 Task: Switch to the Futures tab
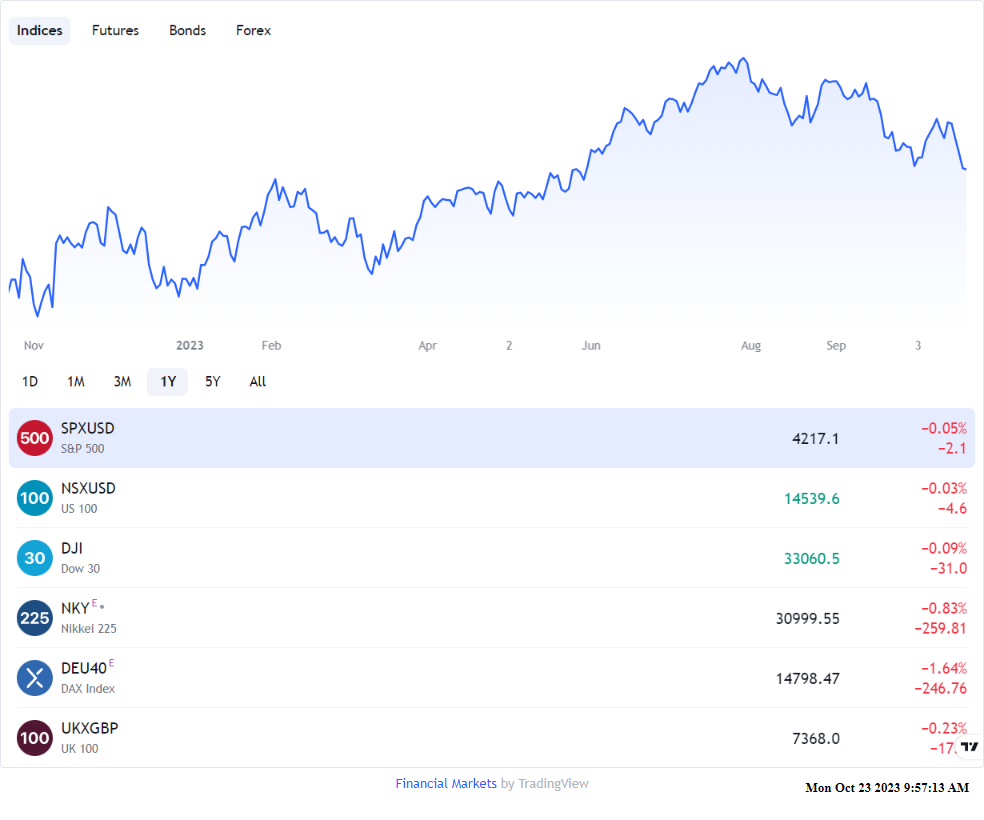pos(115,31)
